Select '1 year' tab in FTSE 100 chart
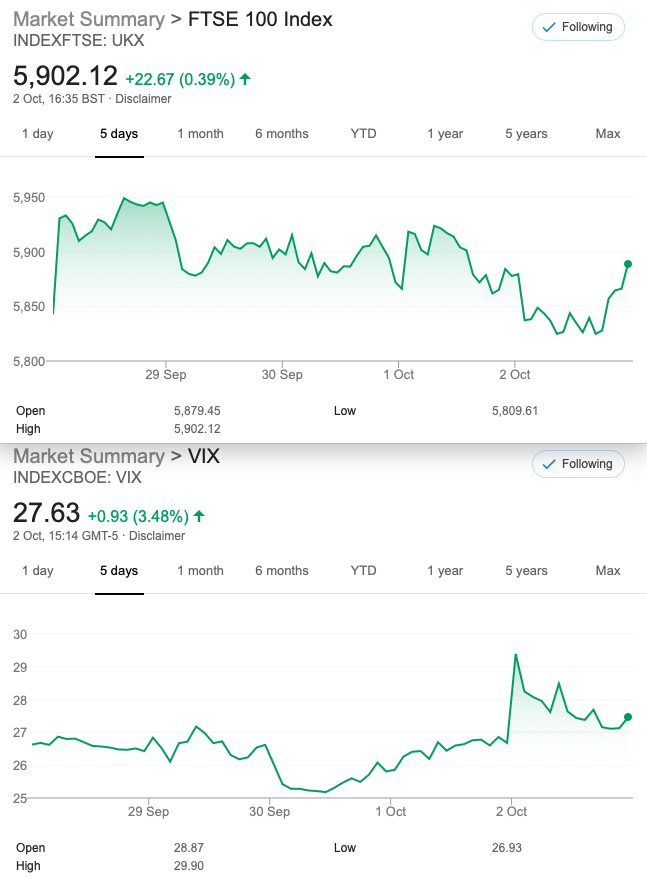Viewport: 647px width, 878px height. (x=445, y=134)
